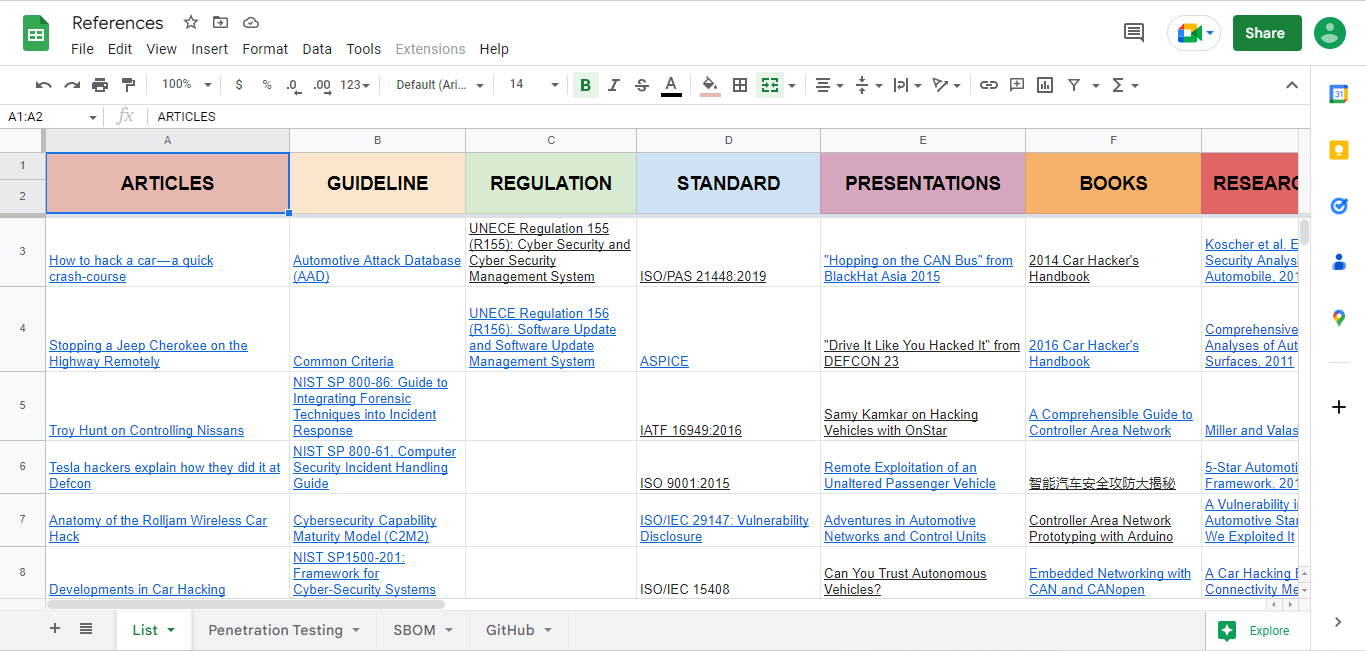1366x651 pixels.
Task: Click the Add sheet plus button
Action: (55, 629)
